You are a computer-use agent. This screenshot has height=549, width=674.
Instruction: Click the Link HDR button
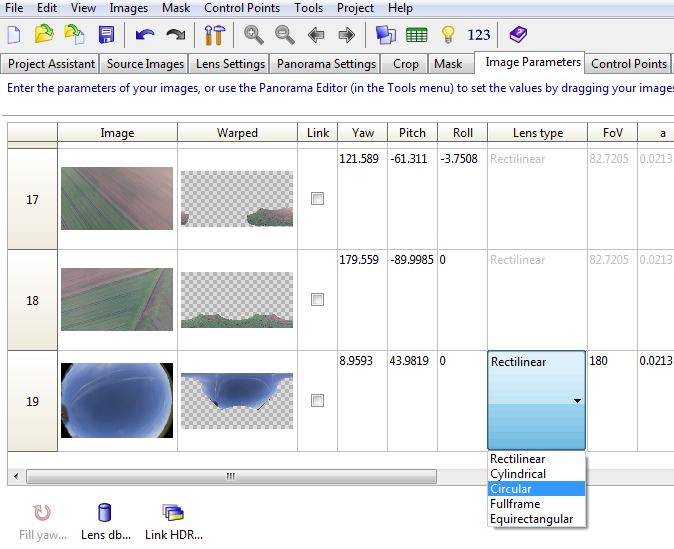click(x=174, y=522)
